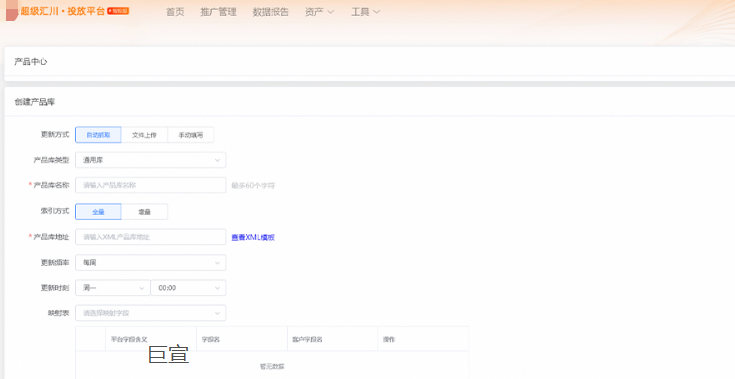The width and height of the screenshot is (735, 379).
Task: Go to 推广管理 in top navigation
Action: click(218, 12)
